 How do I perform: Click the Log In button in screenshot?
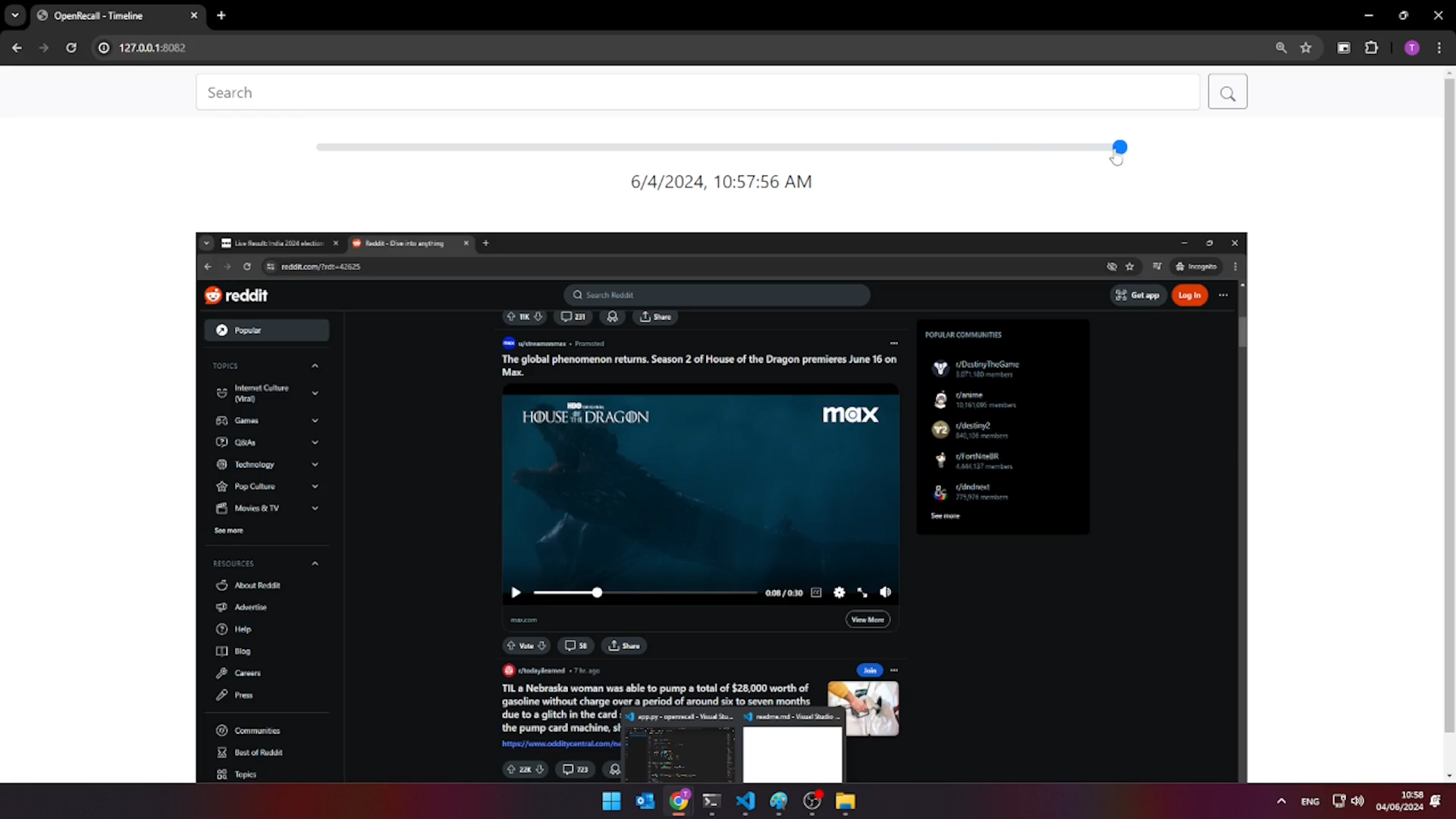click(x=1189, y=295)
